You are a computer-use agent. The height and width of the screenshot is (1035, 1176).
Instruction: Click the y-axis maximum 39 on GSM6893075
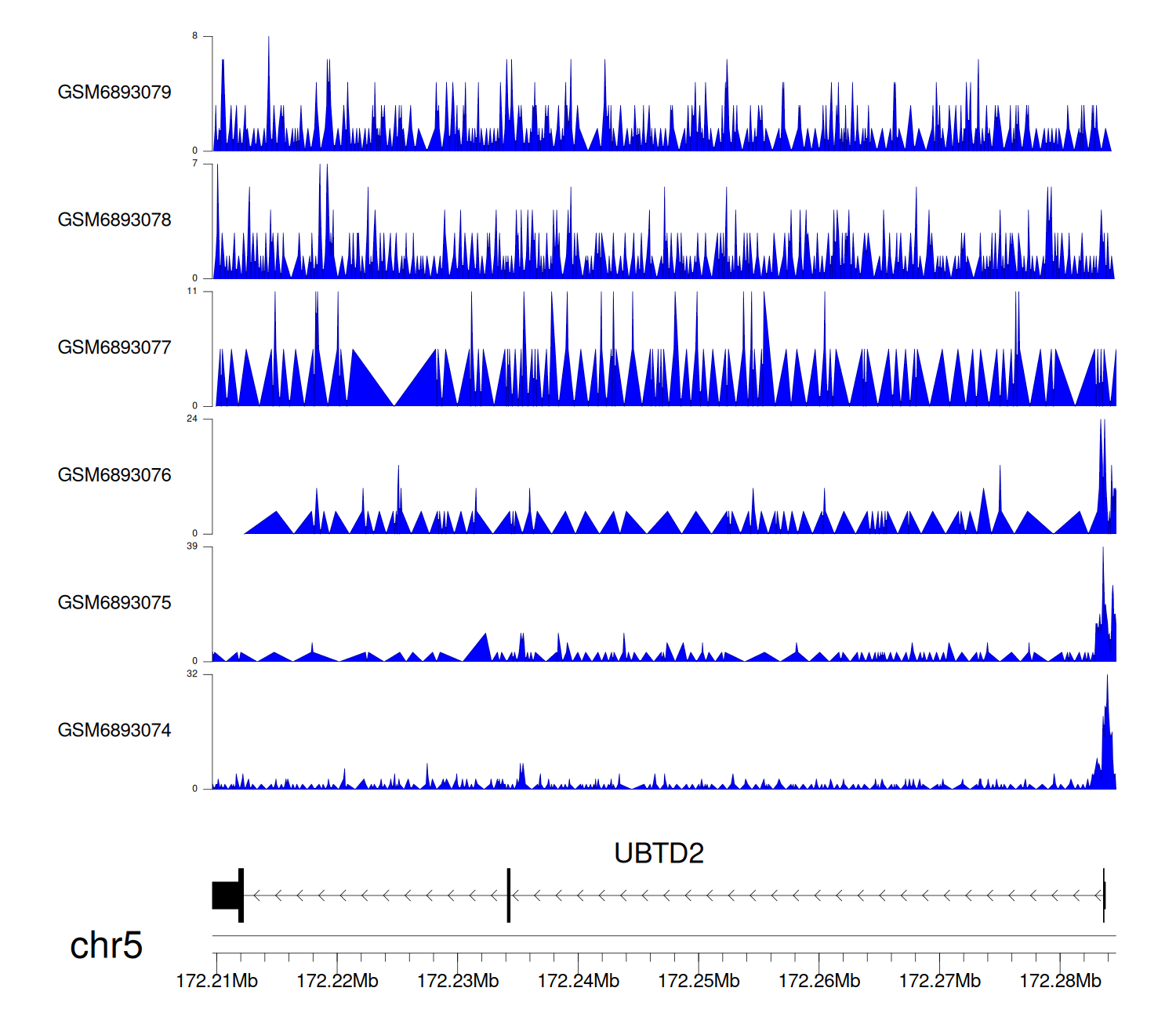click(x=192, y=547)
